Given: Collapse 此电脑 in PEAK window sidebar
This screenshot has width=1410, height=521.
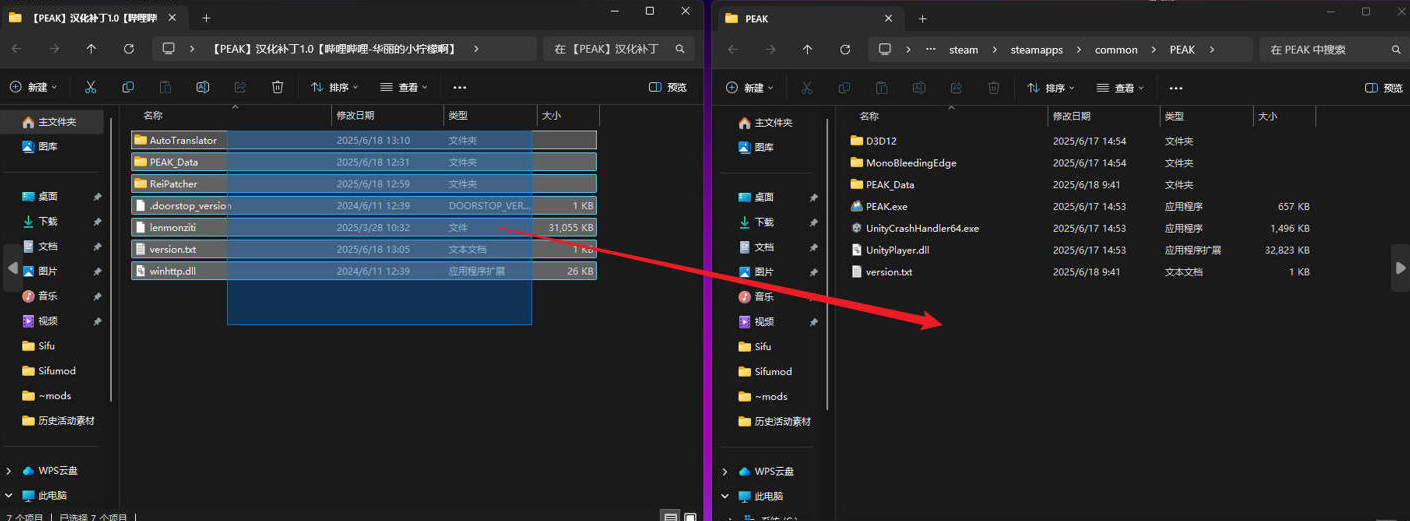Looking at the screenshot, I should pos(725,496).
